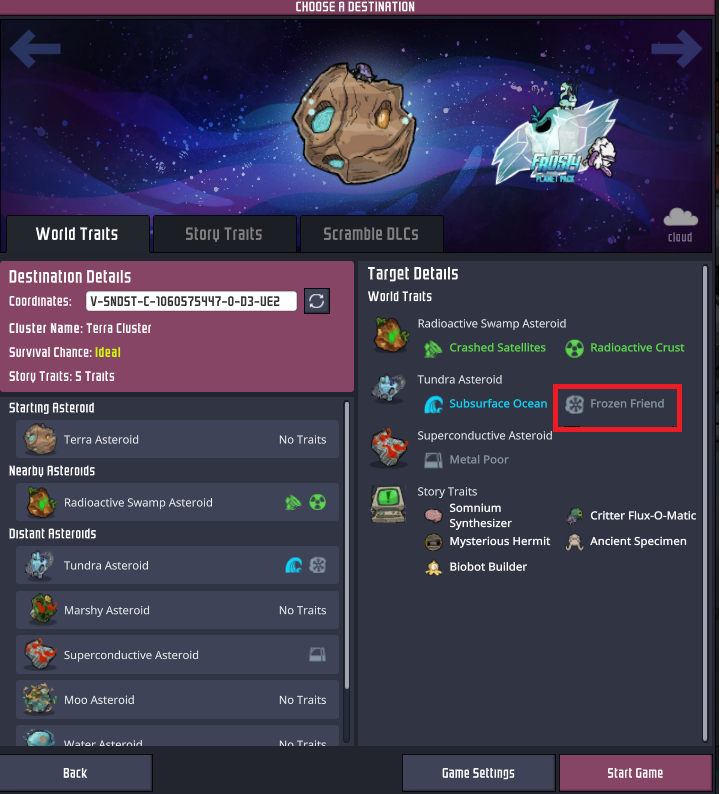This screenshot has width=720, height=794.
Task: Click the Radioactive Crust trait icon
Action: pos(574,348)
